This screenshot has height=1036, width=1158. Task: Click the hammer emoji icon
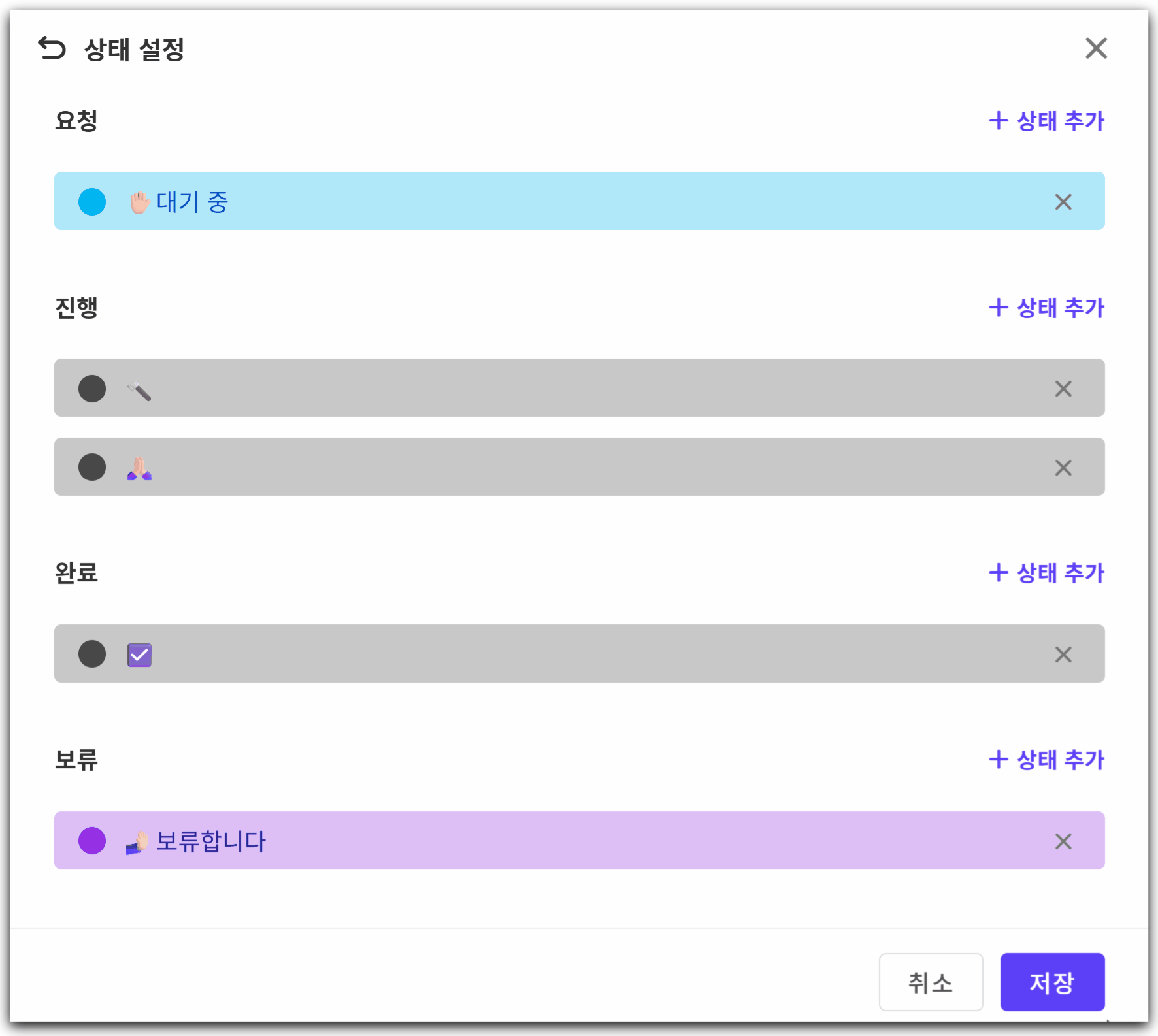coord(139,390)
